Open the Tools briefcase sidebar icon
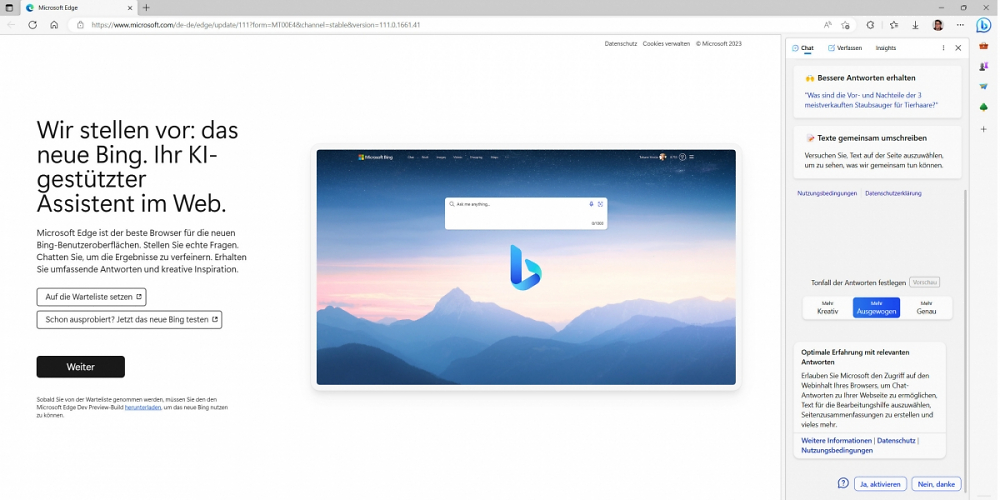The image size is (1000, 500). (983, 47)
